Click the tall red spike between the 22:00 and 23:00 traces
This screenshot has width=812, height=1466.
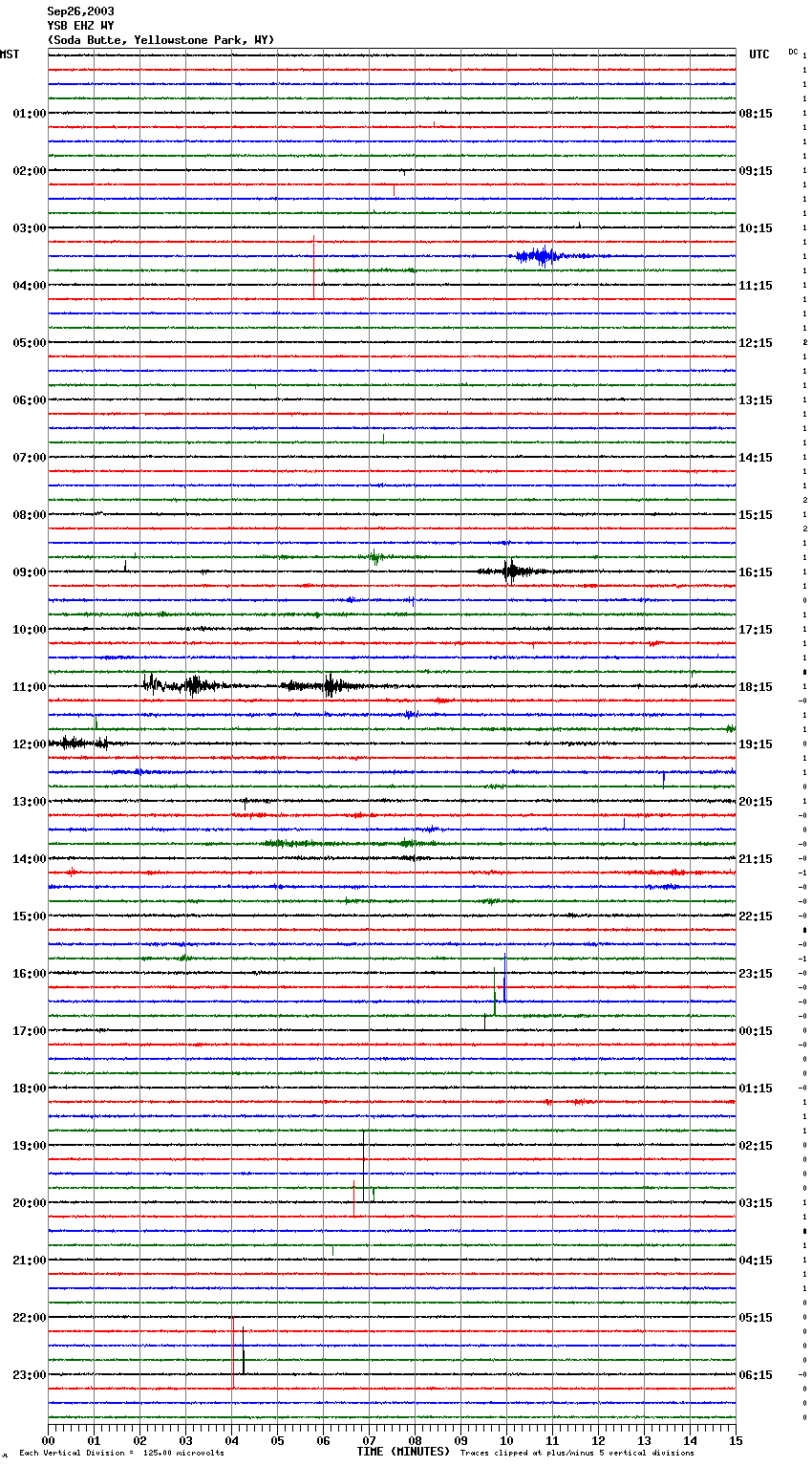[233, 1352]
